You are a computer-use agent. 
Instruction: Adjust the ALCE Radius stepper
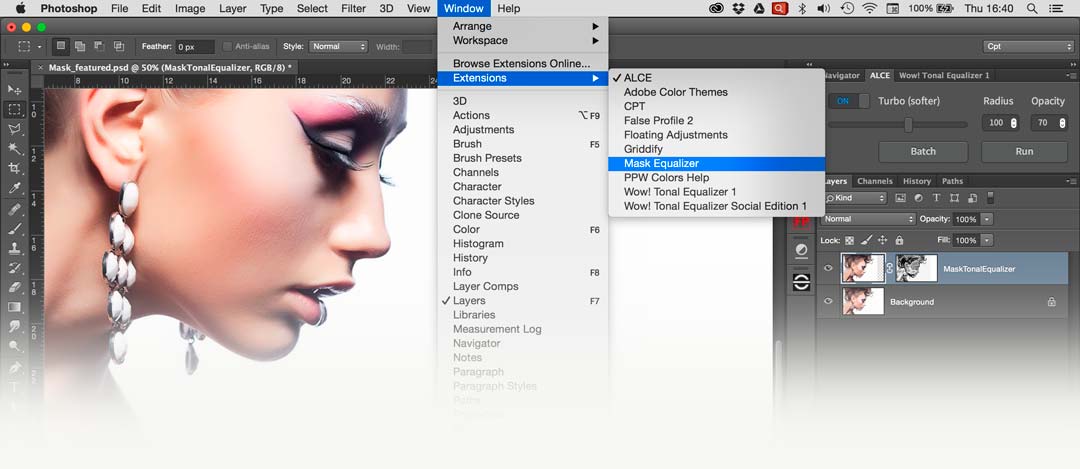pos(1013,123)
